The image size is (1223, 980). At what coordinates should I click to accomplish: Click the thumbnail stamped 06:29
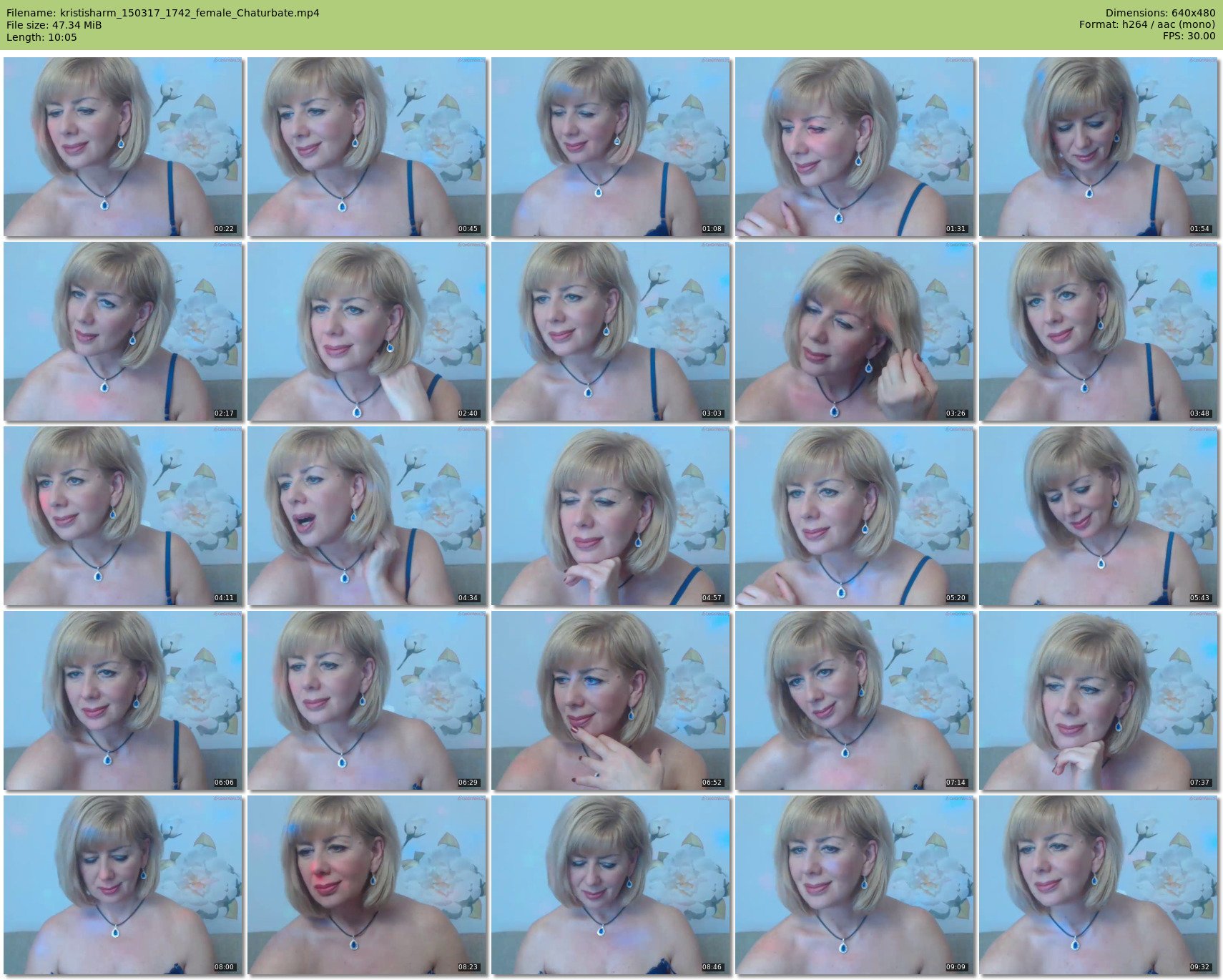click(367, 700)
